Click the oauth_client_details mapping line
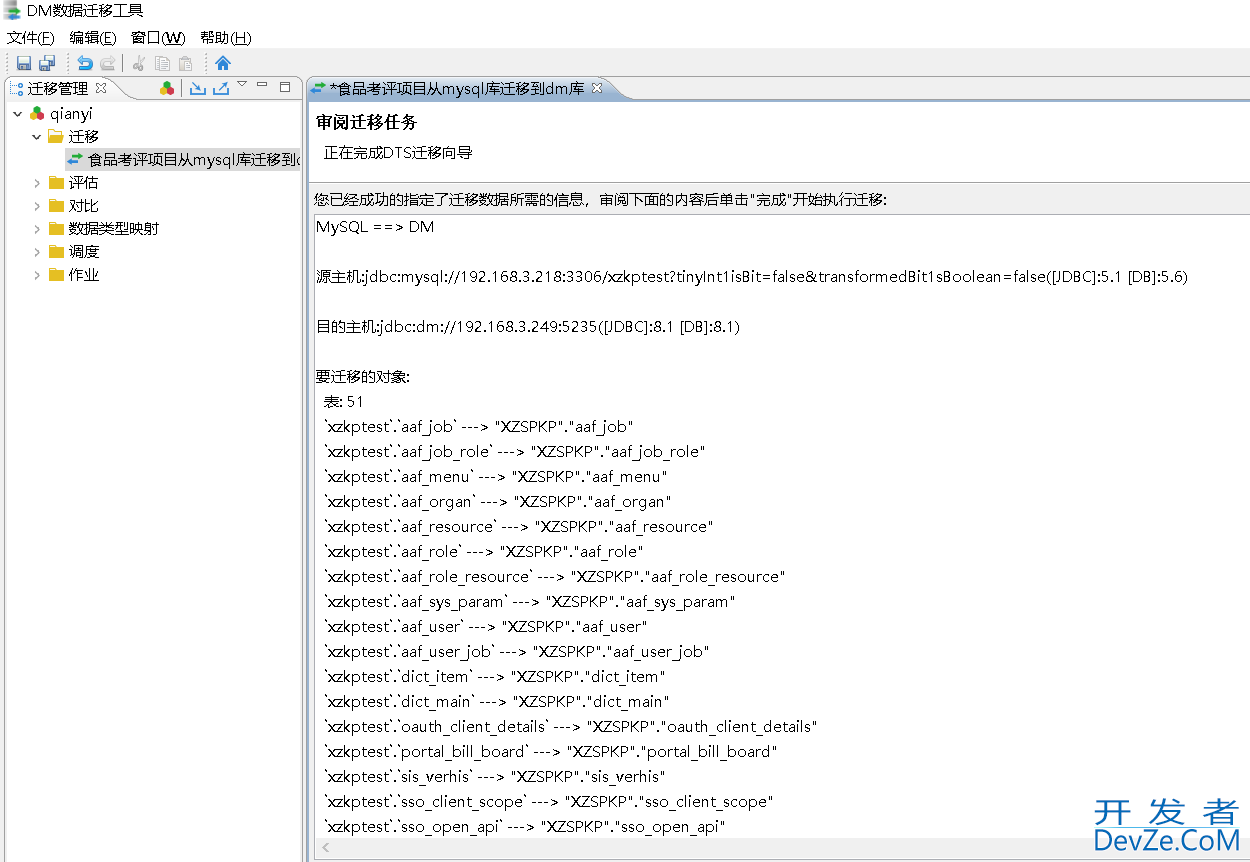 (571, 727)
